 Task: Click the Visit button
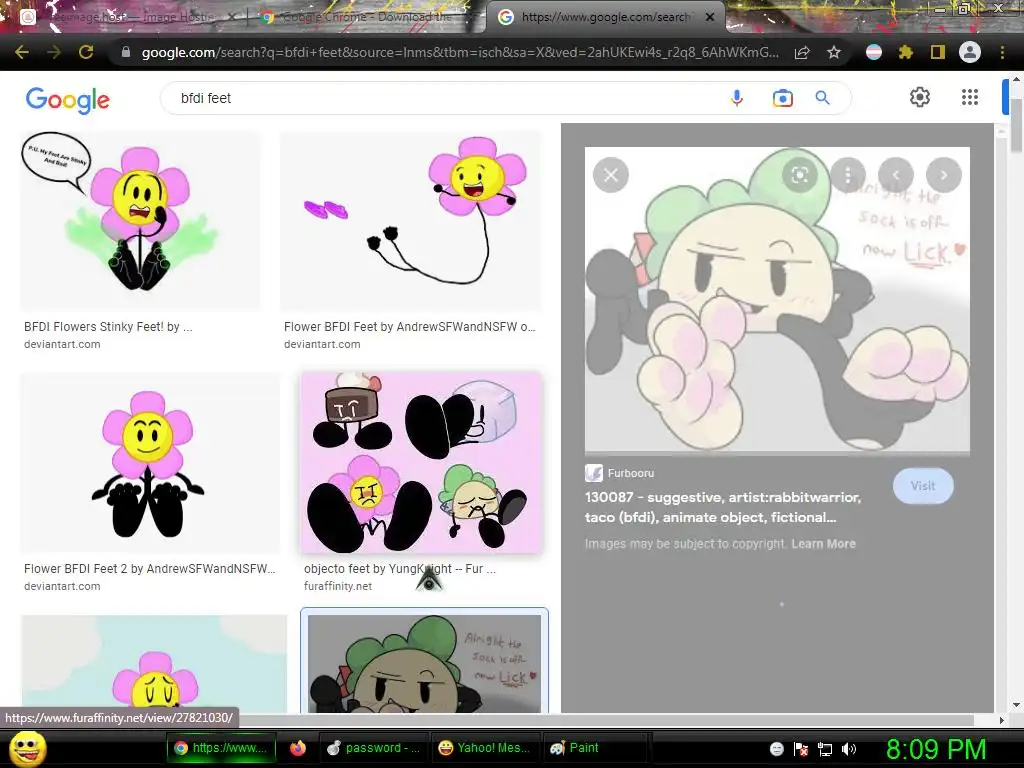(923, 486)
